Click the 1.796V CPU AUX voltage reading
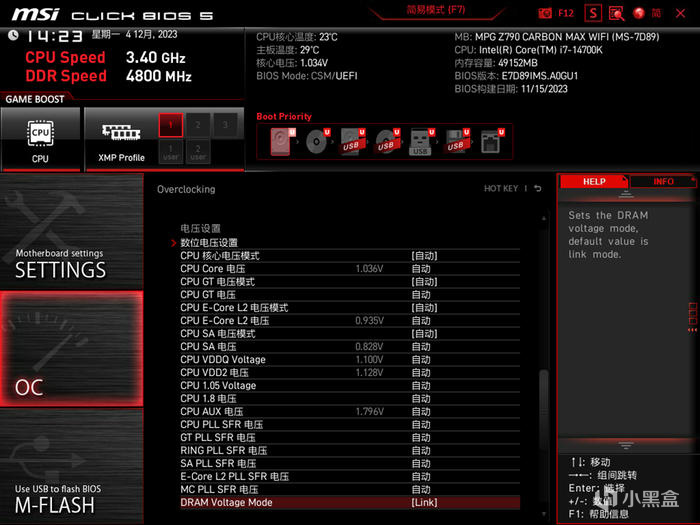The width and height of the screenshot is (700, 525). (x=370, y=411)
